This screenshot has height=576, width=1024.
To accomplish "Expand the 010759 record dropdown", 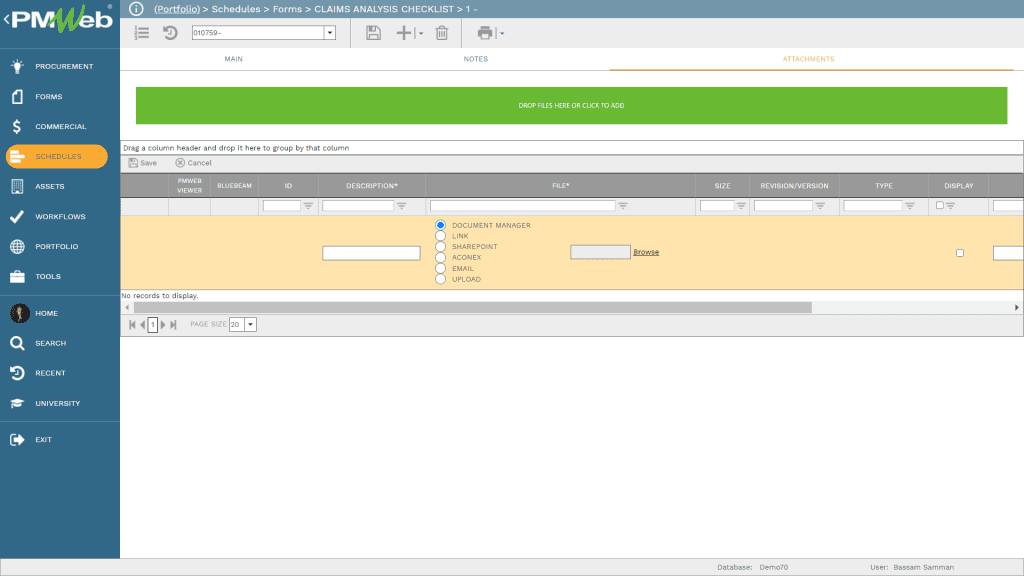I will (330, 33).
